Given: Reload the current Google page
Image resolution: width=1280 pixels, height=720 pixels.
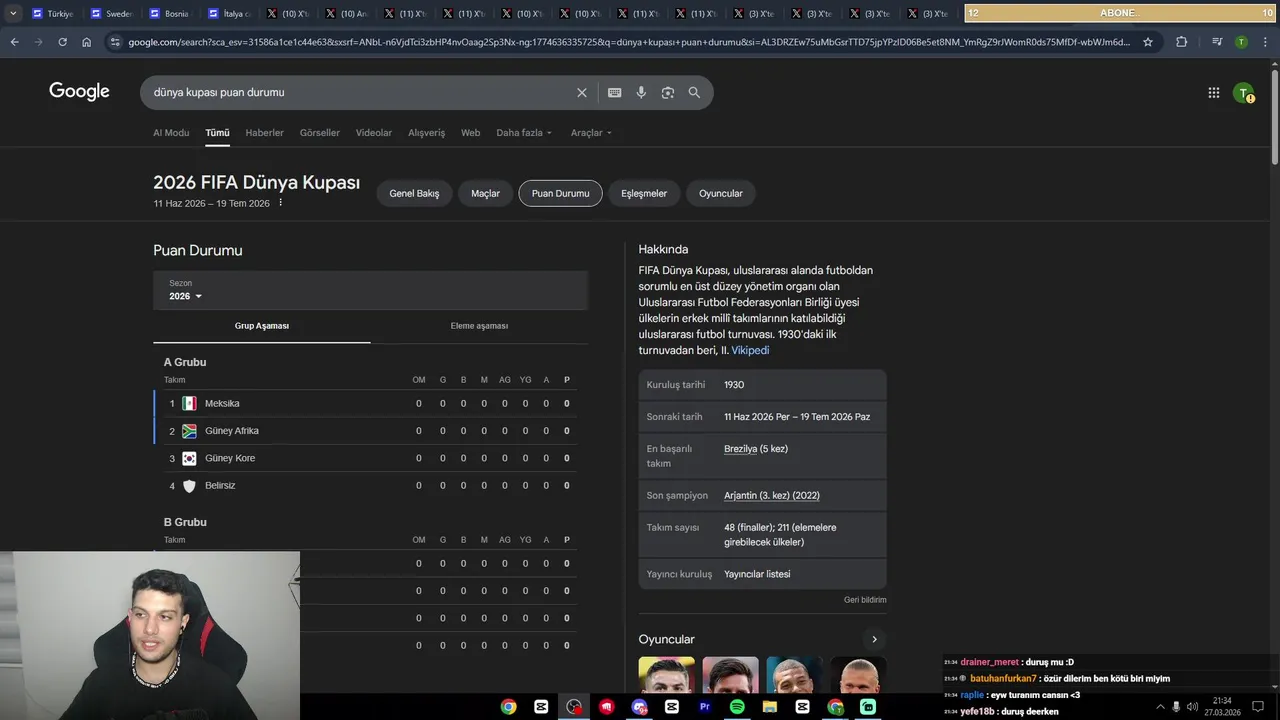Looking at the screenshot, I should [62, 42].
